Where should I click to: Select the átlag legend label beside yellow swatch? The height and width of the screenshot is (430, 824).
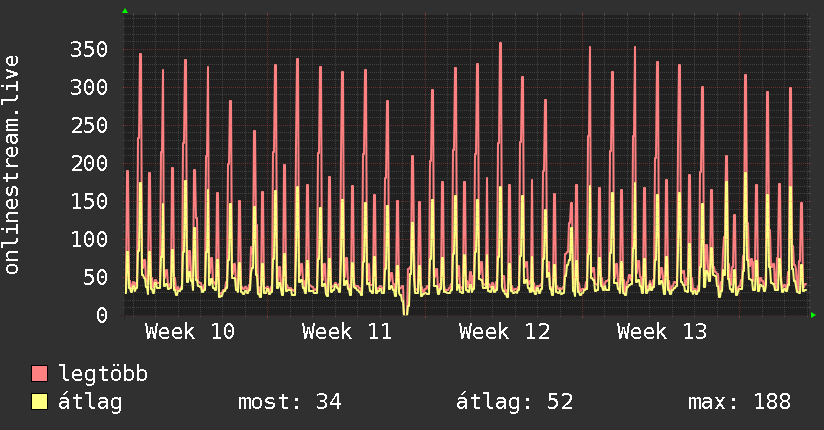point(90,402)
